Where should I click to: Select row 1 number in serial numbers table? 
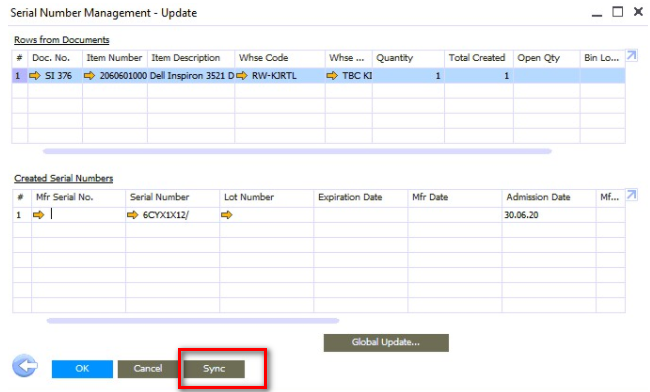(x=22, y=215)
